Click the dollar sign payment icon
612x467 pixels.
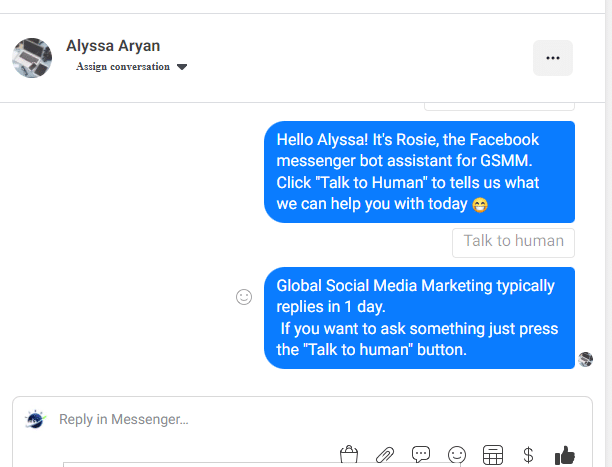tap(528, 455)
